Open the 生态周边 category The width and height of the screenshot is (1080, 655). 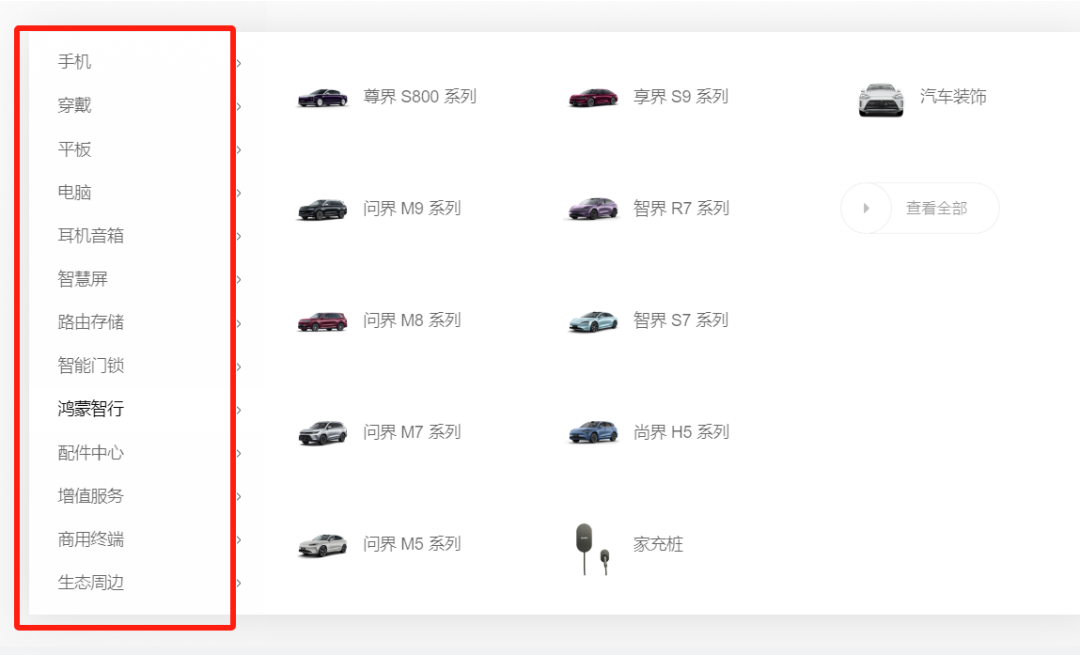click(x=91, y=583)
